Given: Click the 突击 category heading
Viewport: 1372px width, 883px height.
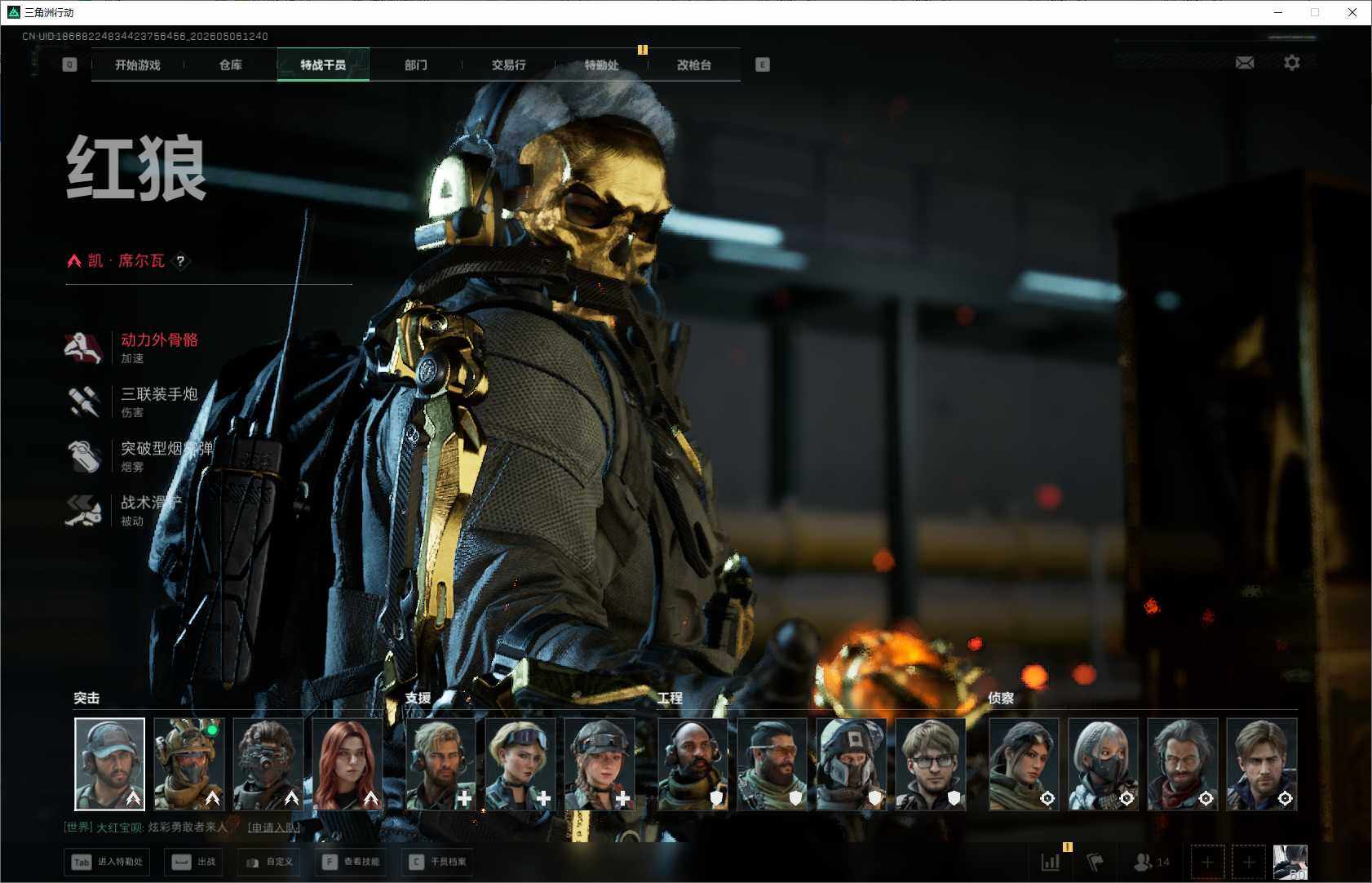Looking at the screenshot, I should tap(86, 698).
